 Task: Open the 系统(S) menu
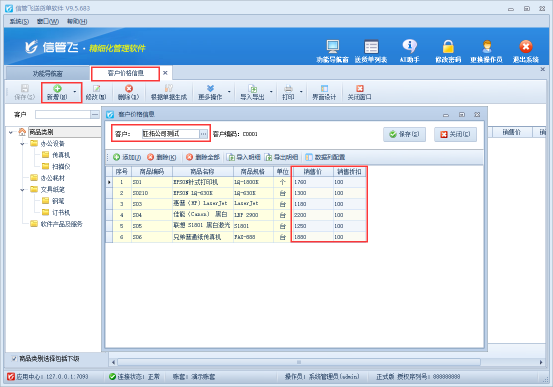19,22
